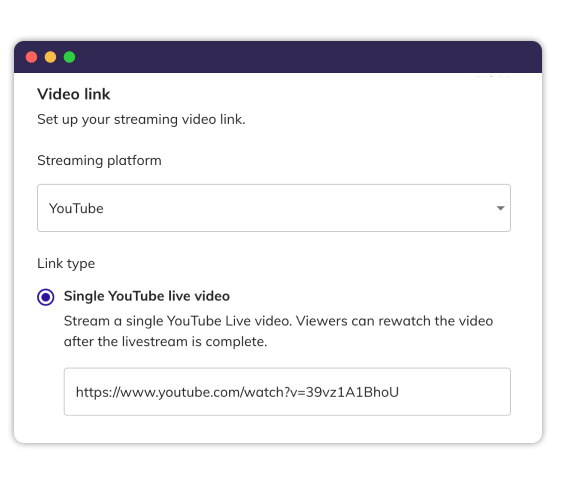Click the 'Video link' heading
Image resolution: width=571 pixels, height=482 pixels.
[x=74, y=94]
